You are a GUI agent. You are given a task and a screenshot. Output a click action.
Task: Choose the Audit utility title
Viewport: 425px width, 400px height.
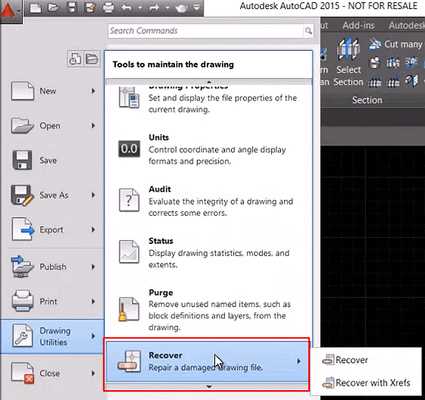coord(160,189)
